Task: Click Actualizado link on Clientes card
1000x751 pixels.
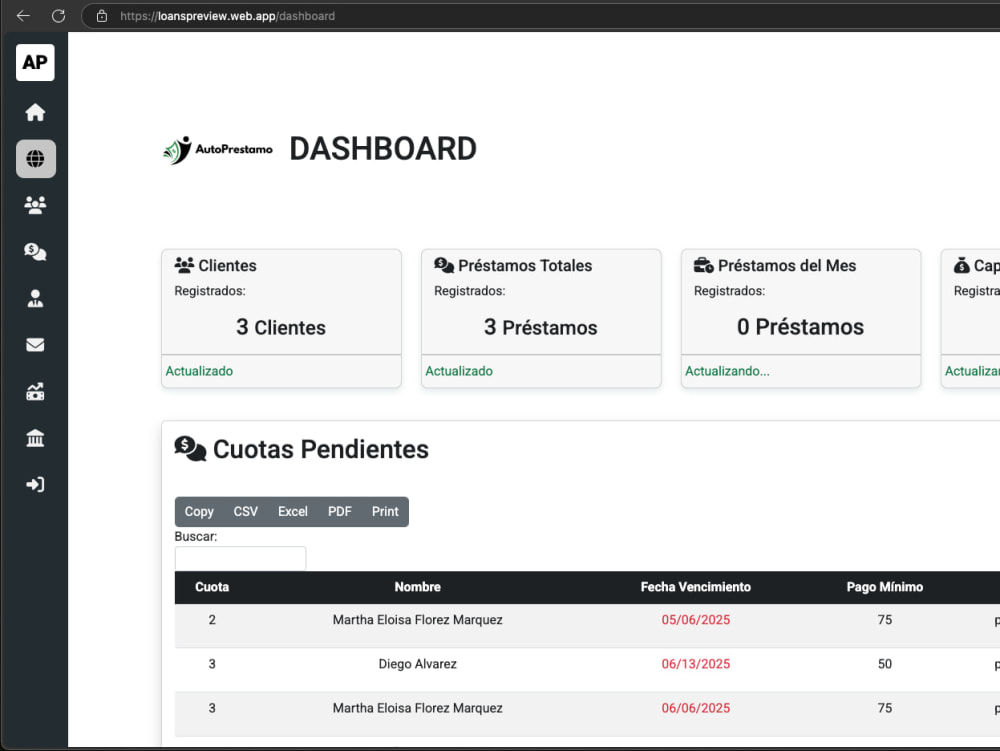Action: 199,371
